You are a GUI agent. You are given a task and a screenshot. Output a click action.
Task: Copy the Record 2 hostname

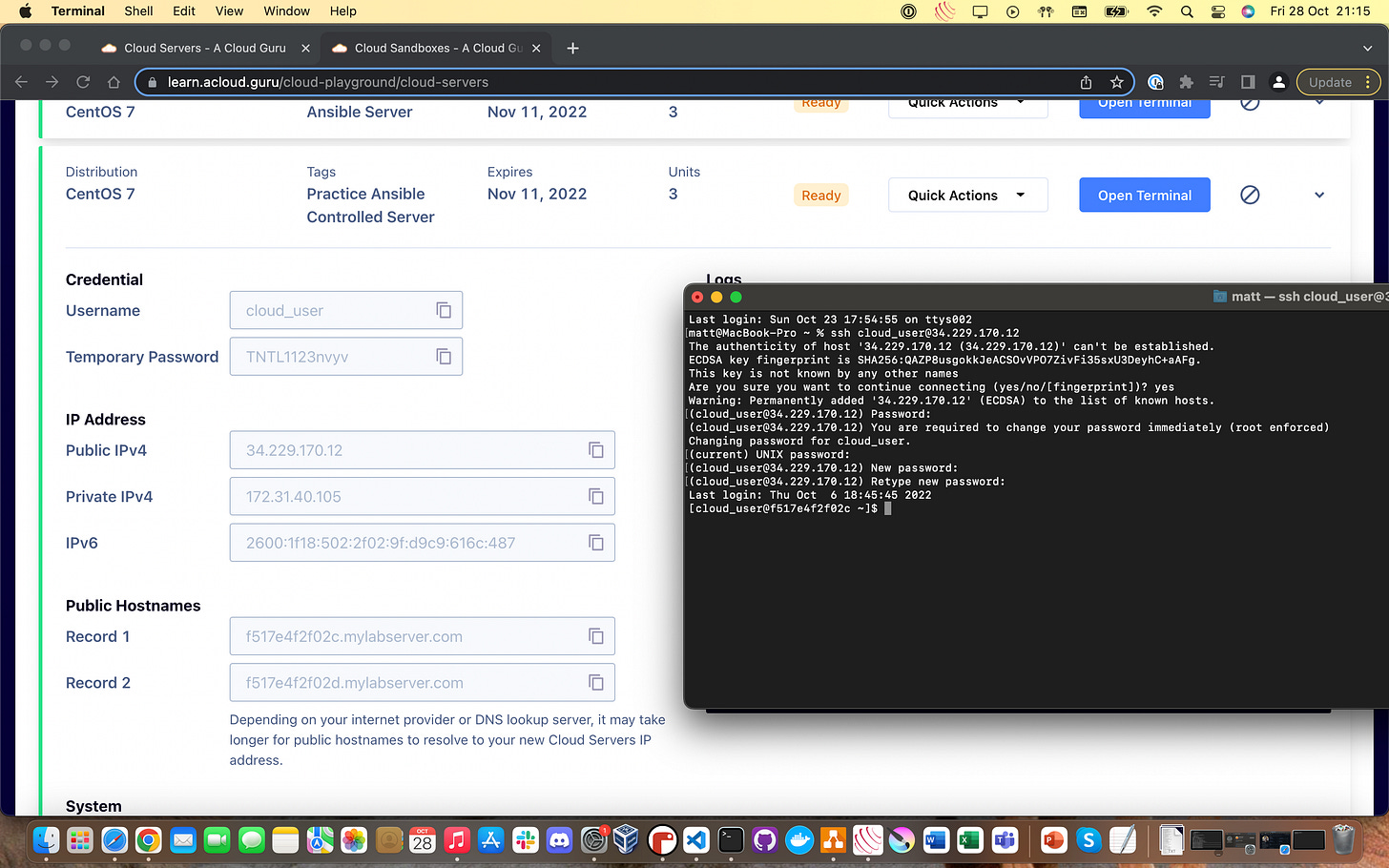tap(596, 682)
